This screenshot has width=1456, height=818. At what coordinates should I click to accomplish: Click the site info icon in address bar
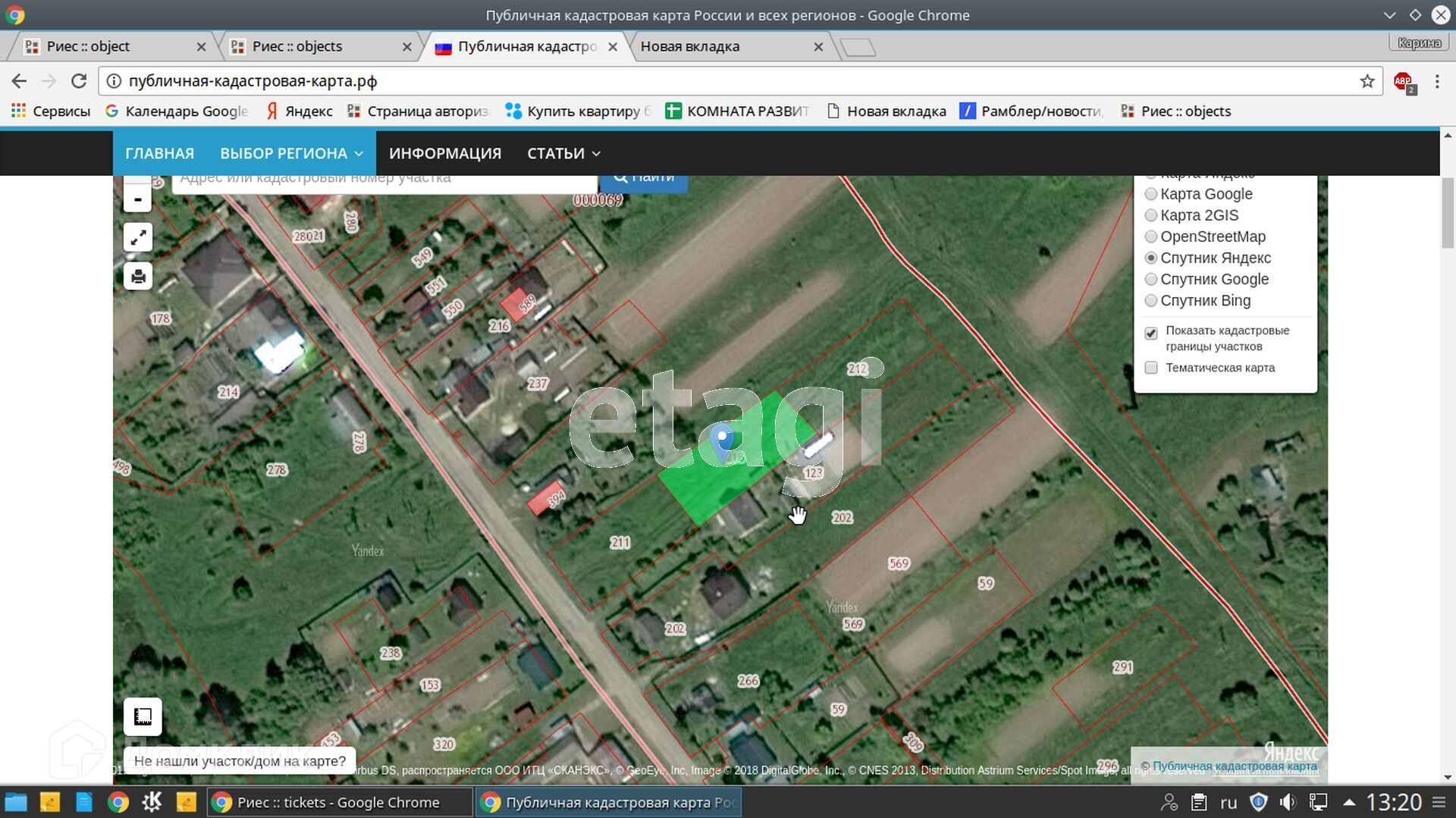point(114,81)
